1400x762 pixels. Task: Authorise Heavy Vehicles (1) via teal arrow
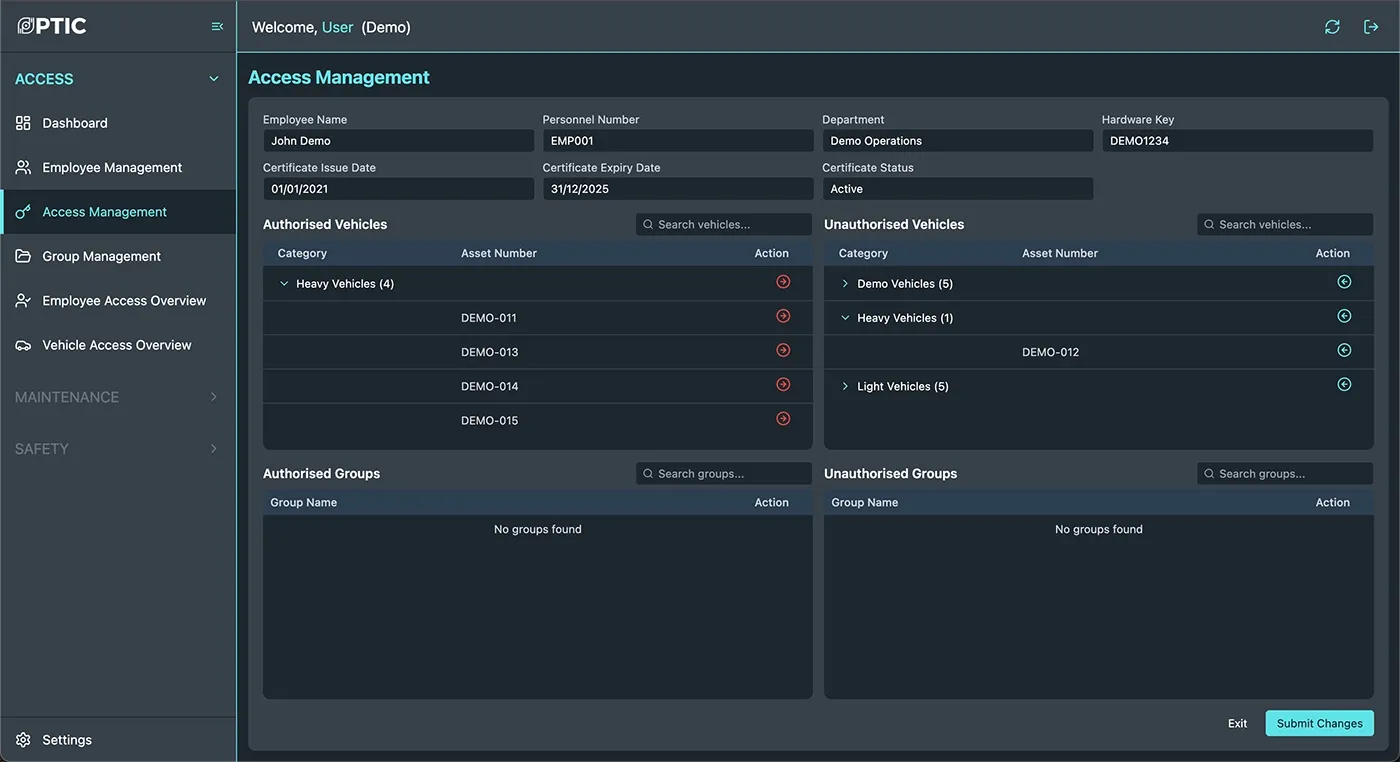click(x=1344, y=316)
